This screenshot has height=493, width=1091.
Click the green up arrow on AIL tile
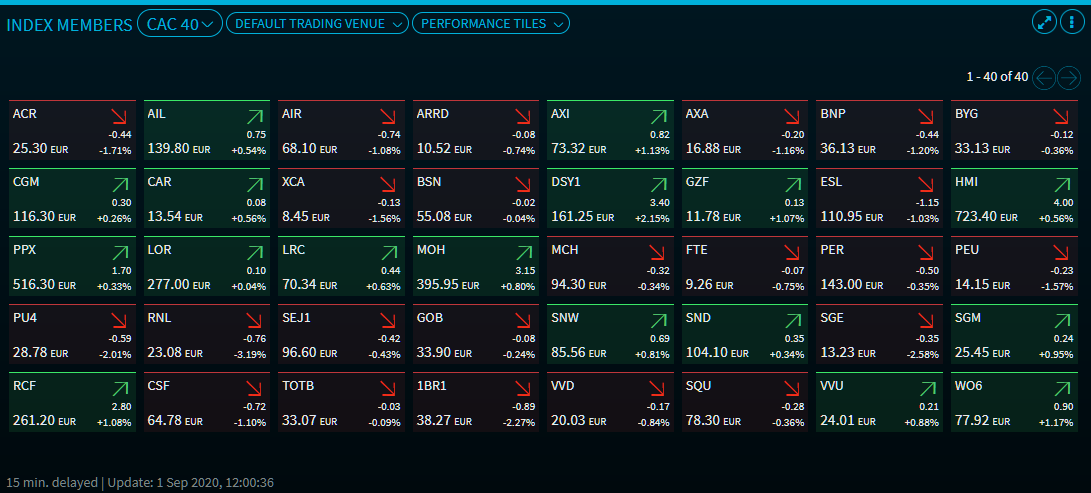coord(255,116)
